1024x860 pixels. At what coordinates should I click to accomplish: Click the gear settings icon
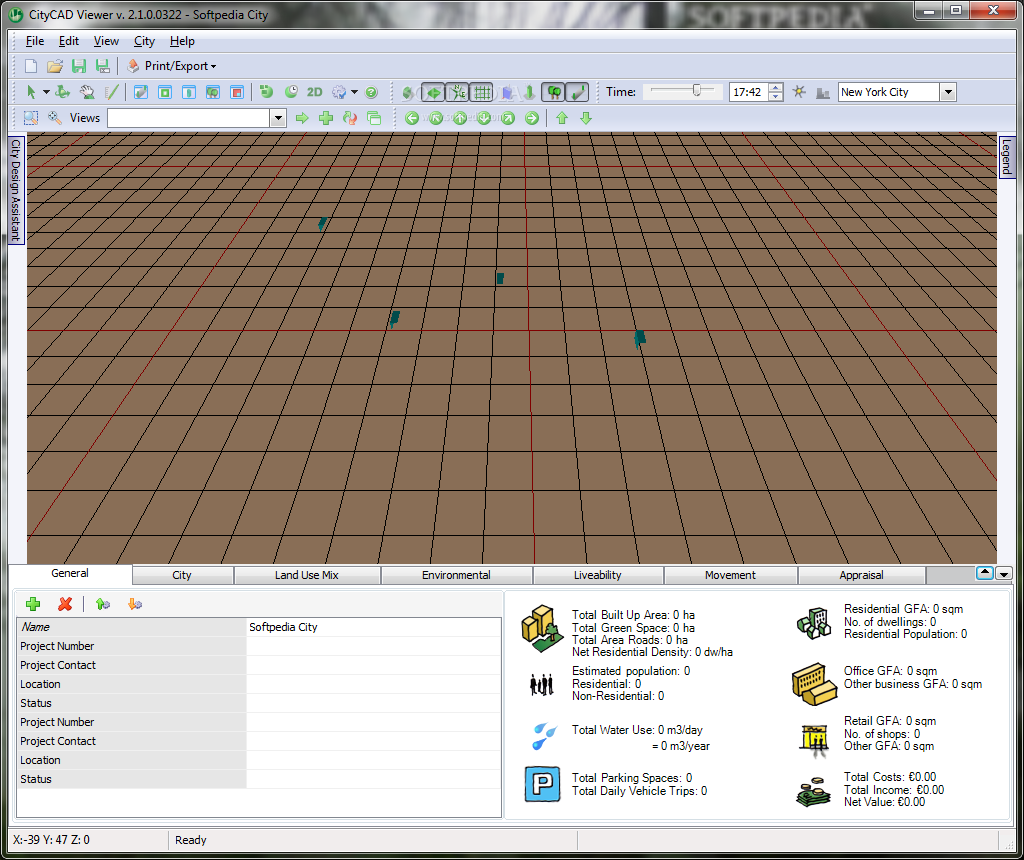339,92
